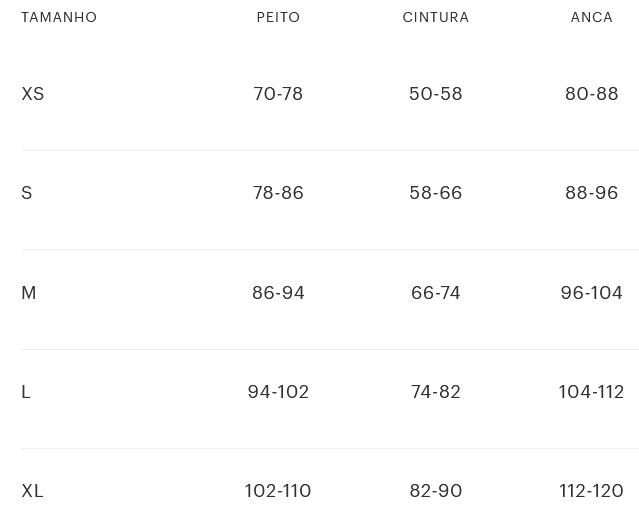This screenshot has width=639, height=517.
Task: Click the 50-58 waist value for XS
Action: click(x=435, y=93)
